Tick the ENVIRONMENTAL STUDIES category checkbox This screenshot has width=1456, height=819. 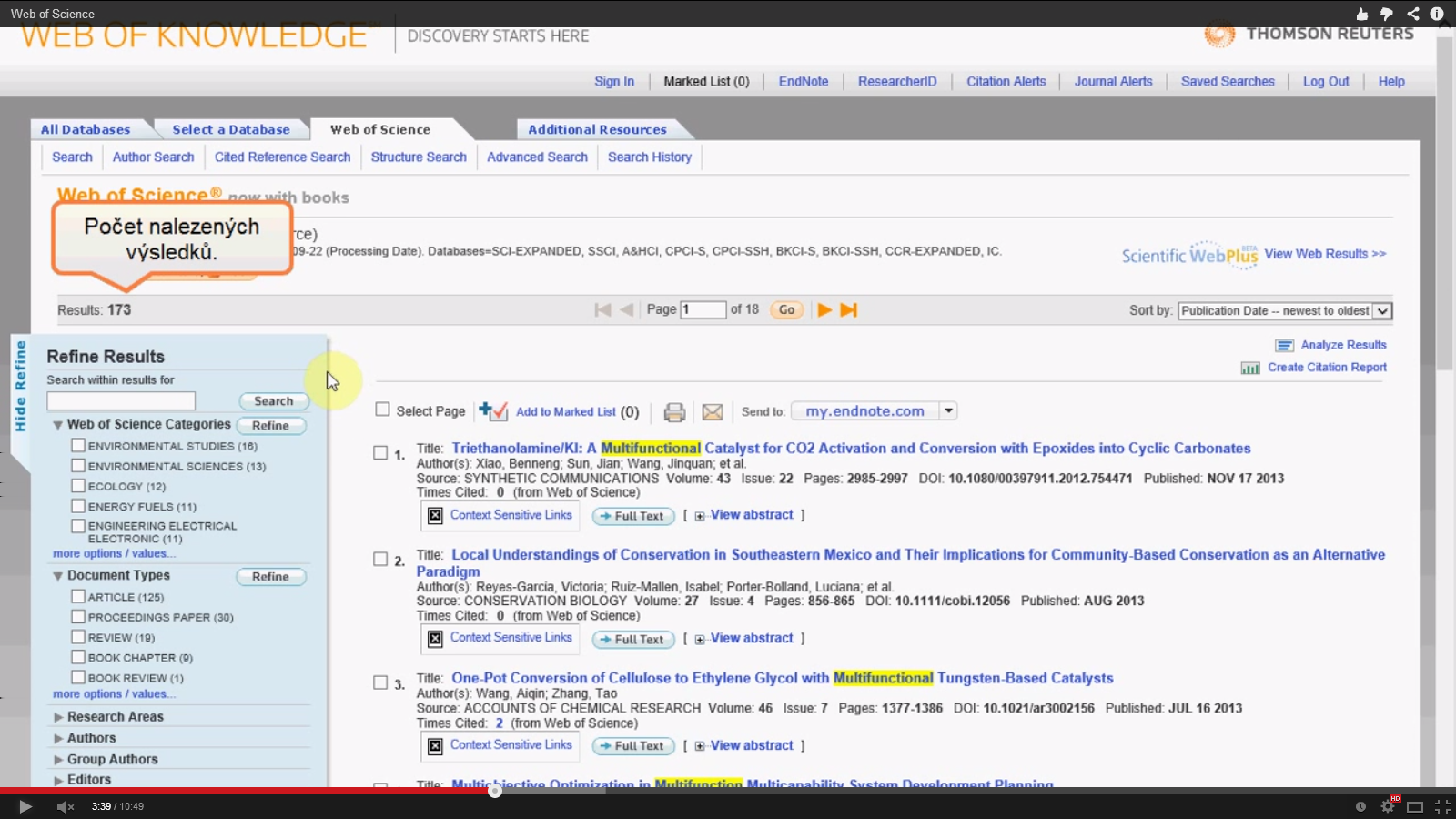point(78,445)
